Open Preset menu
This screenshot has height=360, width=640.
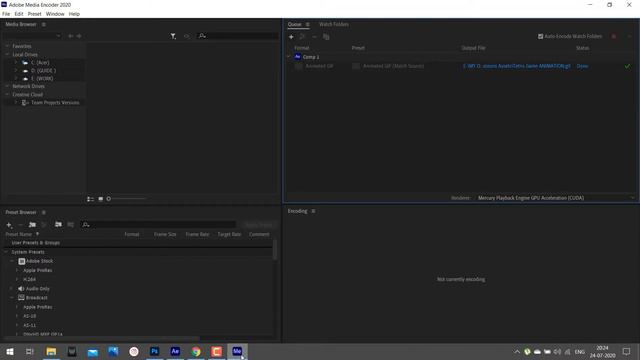coord(34,14)
